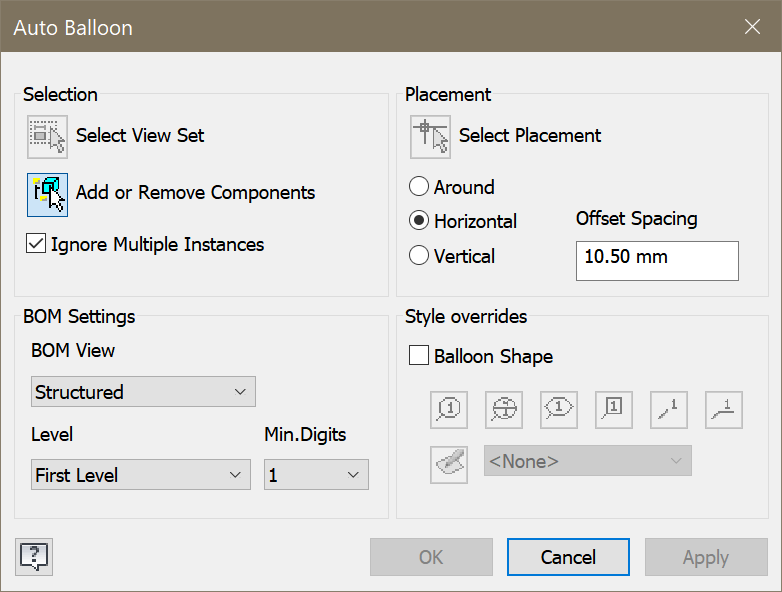This screenshot has width=782, height=592.
Task: Expand the Level dropdown showing First Level
Action: pyautogui.click(x=140, y=475)
